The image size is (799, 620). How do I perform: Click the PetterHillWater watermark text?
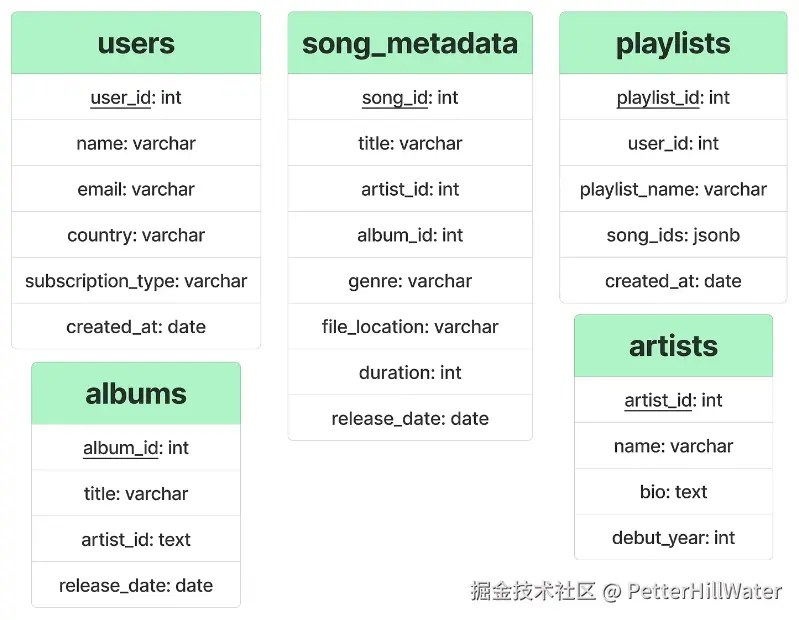[x=704, y=591]
